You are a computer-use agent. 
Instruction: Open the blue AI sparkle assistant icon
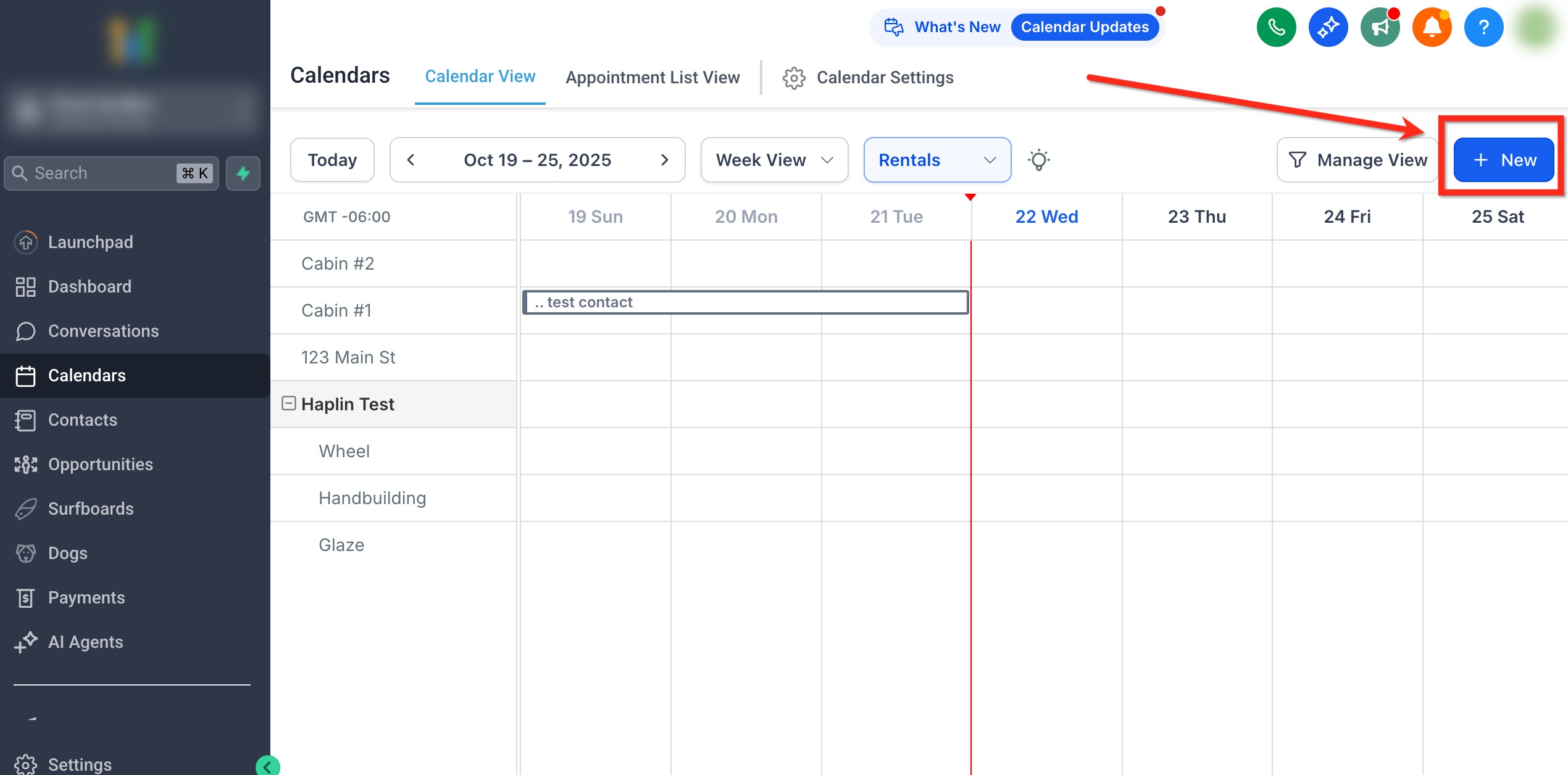[1328, 27]
